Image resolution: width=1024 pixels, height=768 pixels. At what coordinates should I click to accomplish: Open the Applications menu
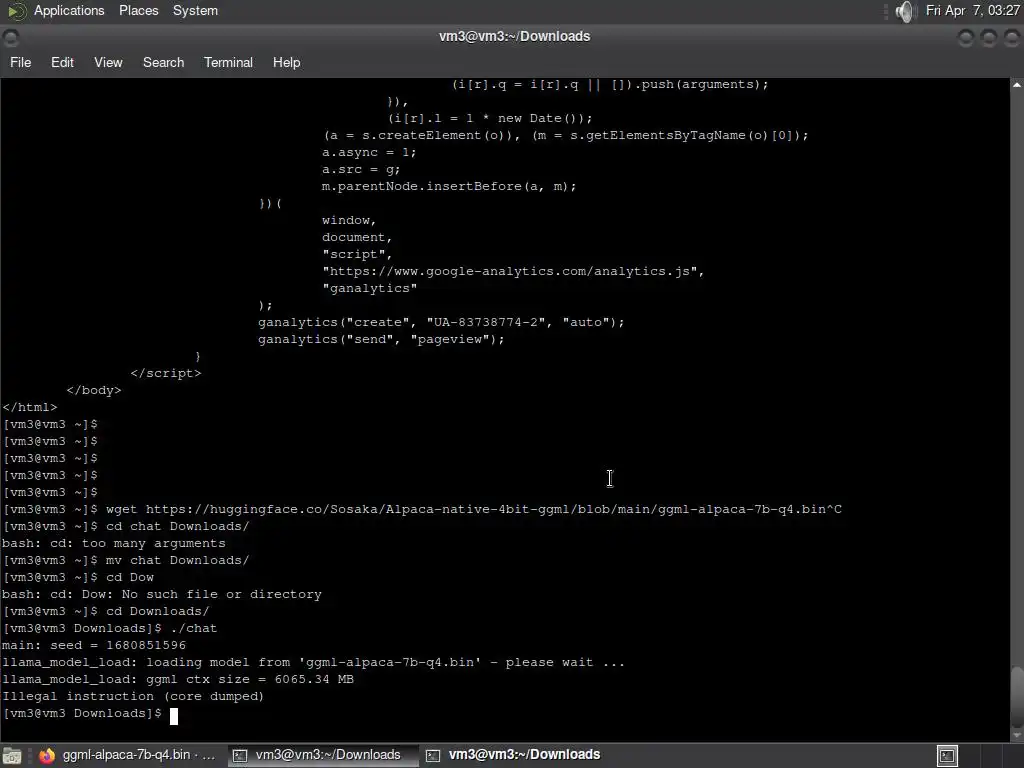(69, 10)
